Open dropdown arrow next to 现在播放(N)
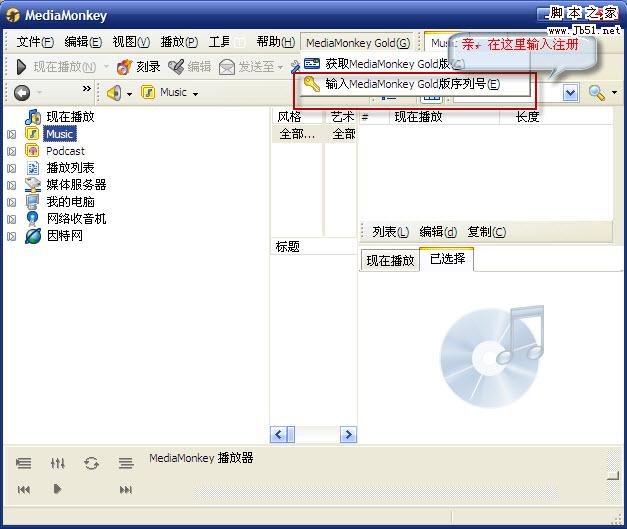This screenshot has height=529, width=627. (106, 67)
